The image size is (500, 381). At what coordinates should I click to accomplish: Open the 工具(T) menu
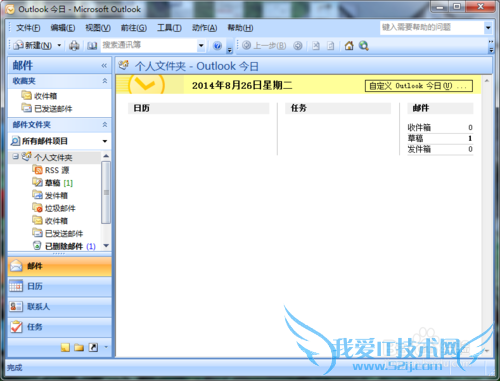pos(169,28)
